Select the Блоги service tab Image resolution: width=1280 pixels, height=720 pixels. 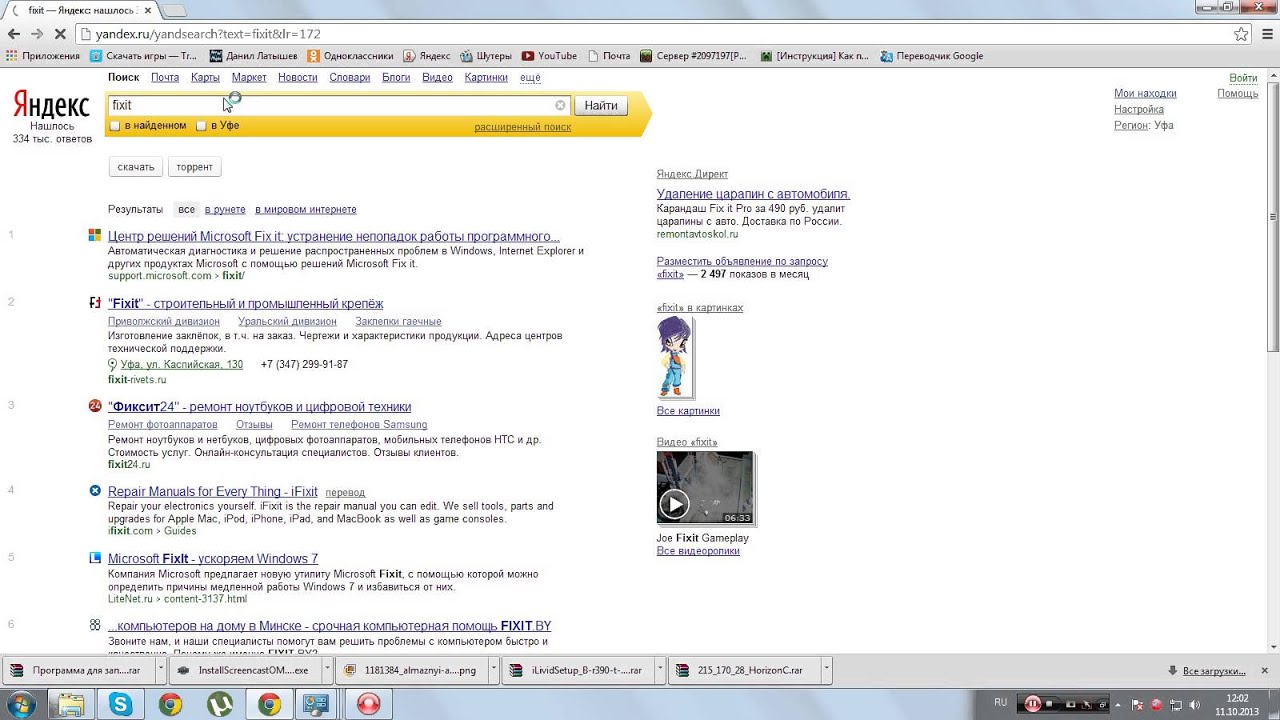[x=396, y=77]
